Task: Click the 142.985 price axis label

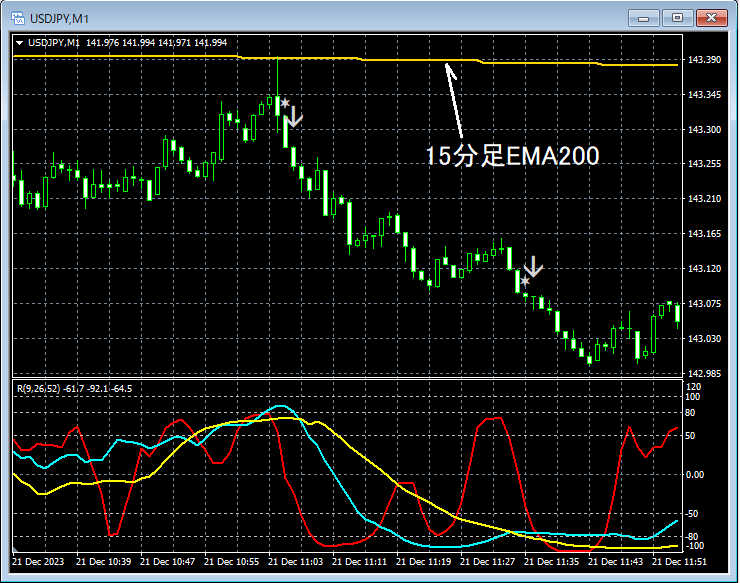Action: point(704,373)
